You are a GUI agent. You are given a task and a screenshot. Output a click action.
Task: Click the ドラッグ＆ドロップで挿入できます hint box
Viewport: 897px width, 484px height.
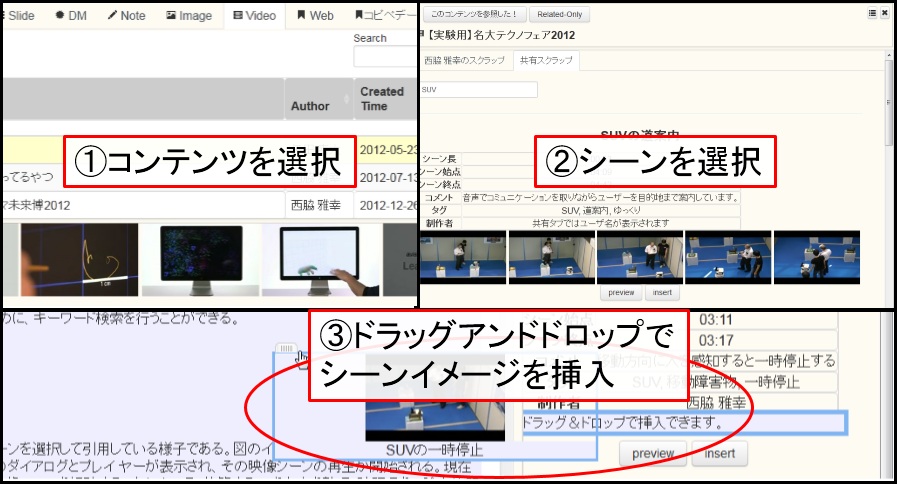pyautogui.click(x=684, y=423)
